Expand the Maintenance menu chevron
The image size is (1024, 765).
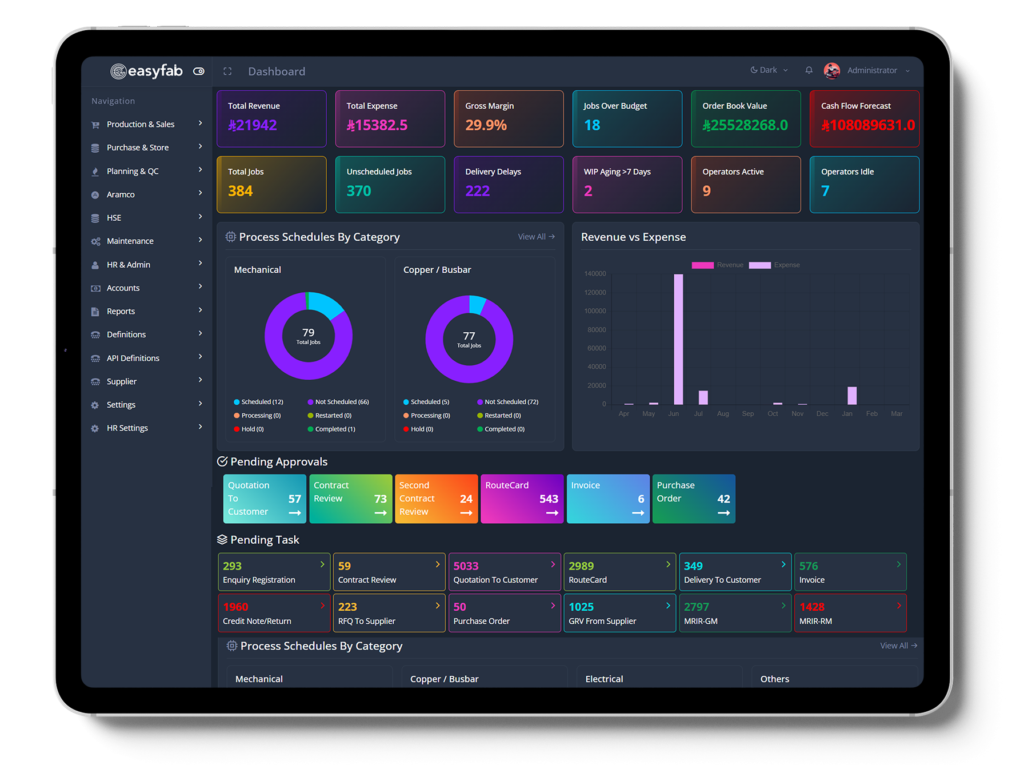[x=200, y=240]
